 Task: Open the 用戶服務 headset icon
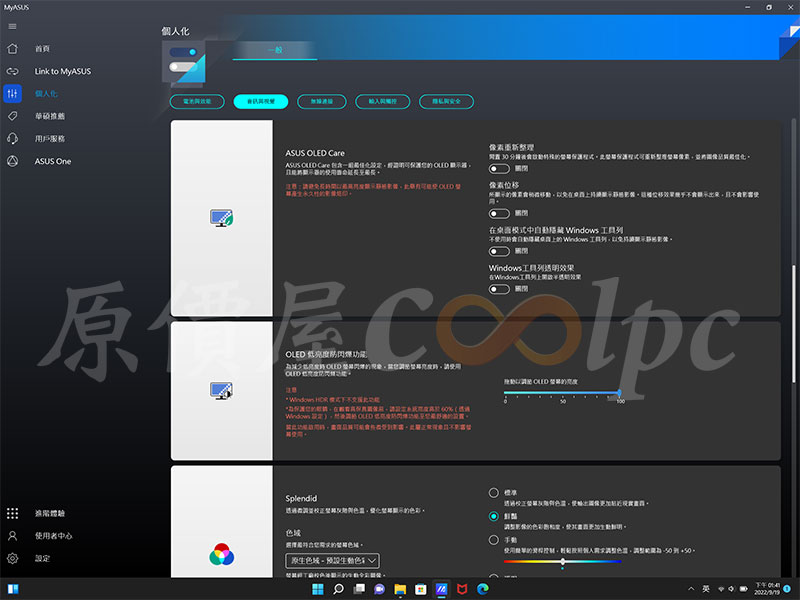(12, 138)
